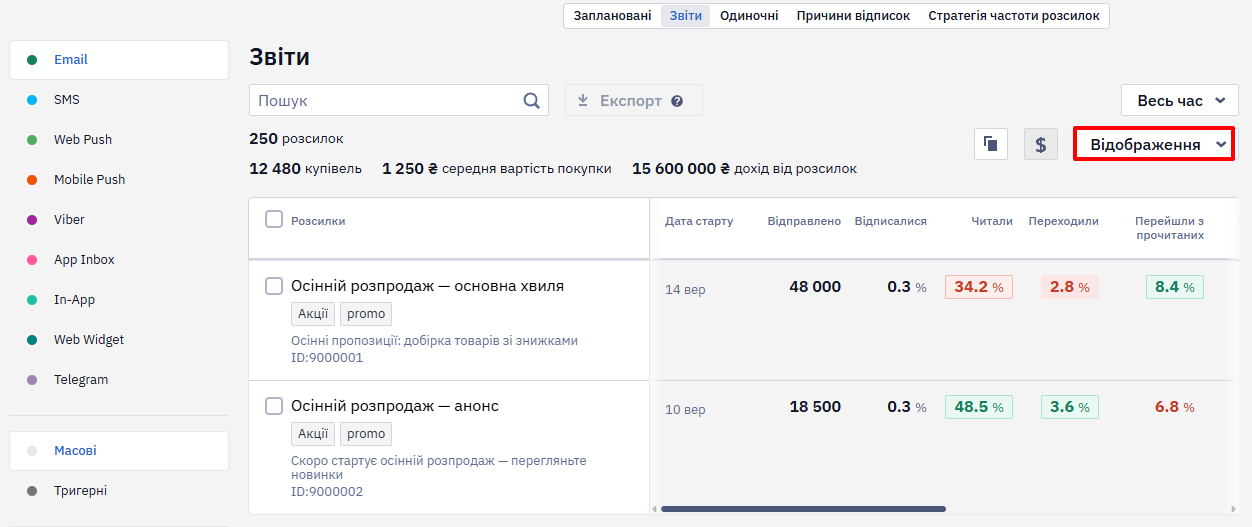Click the Export help question icon

tap(677, 101)
